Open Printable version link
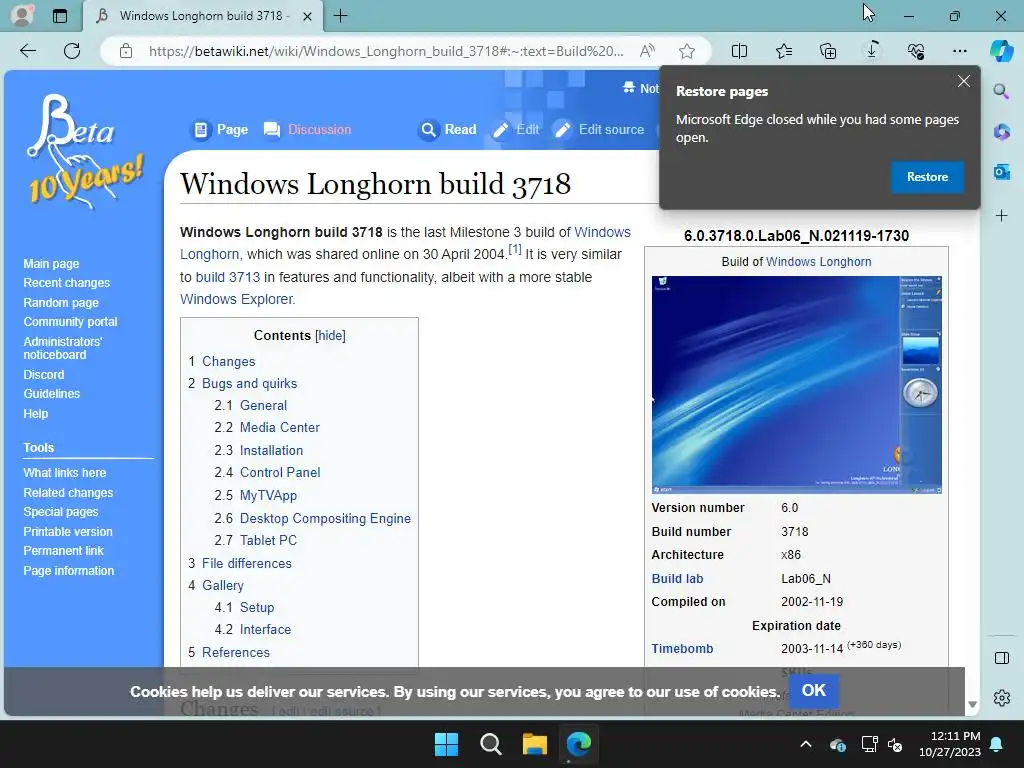Screen dimensions: 1024x768 [x=68, y=532]
